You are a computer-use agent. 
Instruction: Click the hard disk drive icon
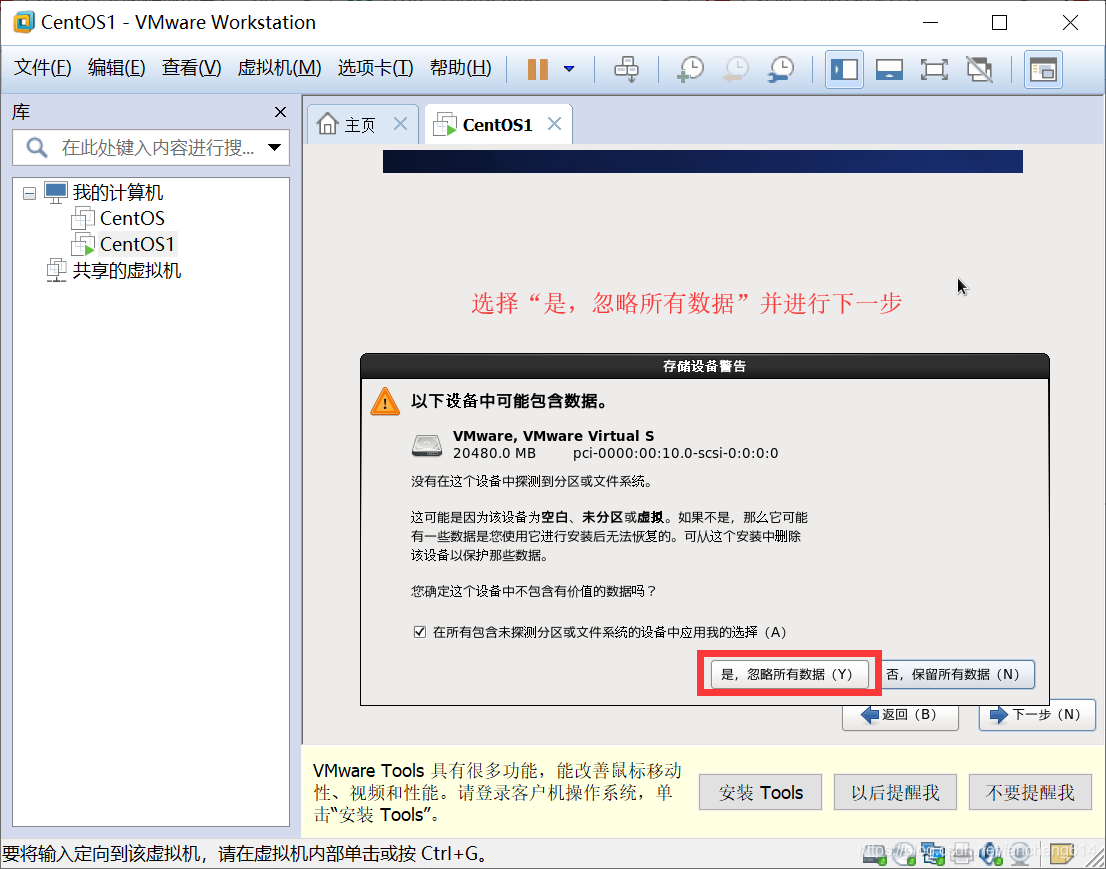(x=427, y=445)
